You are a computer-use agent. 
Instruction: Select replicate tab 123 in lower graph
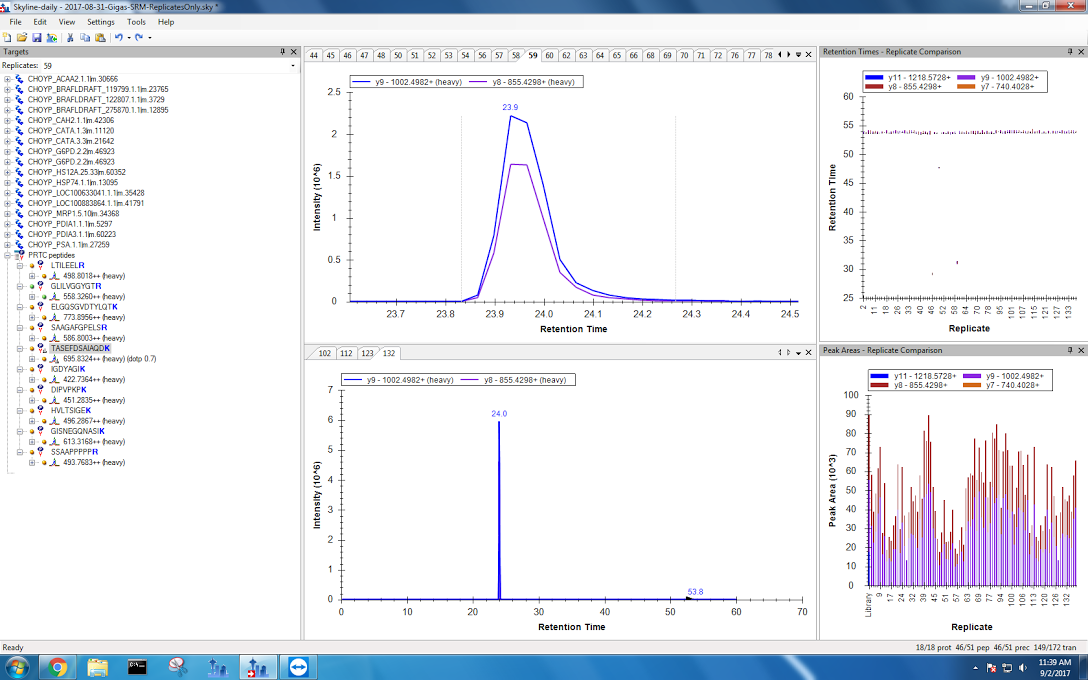pyautogui.click(x=368, y=353)
